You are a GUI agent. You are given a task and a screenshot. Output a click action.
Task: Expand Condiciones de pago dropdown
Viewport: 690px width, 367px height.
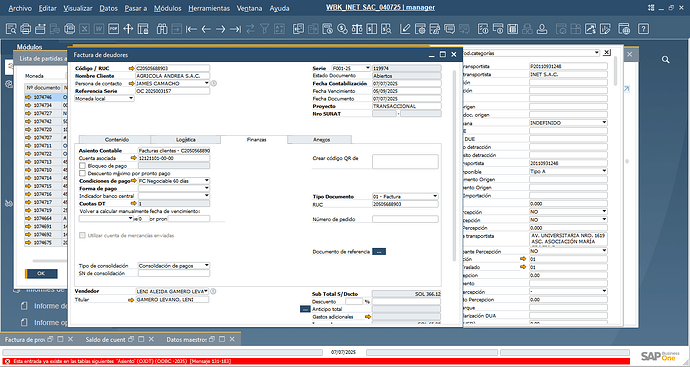(x=207, y=181)
